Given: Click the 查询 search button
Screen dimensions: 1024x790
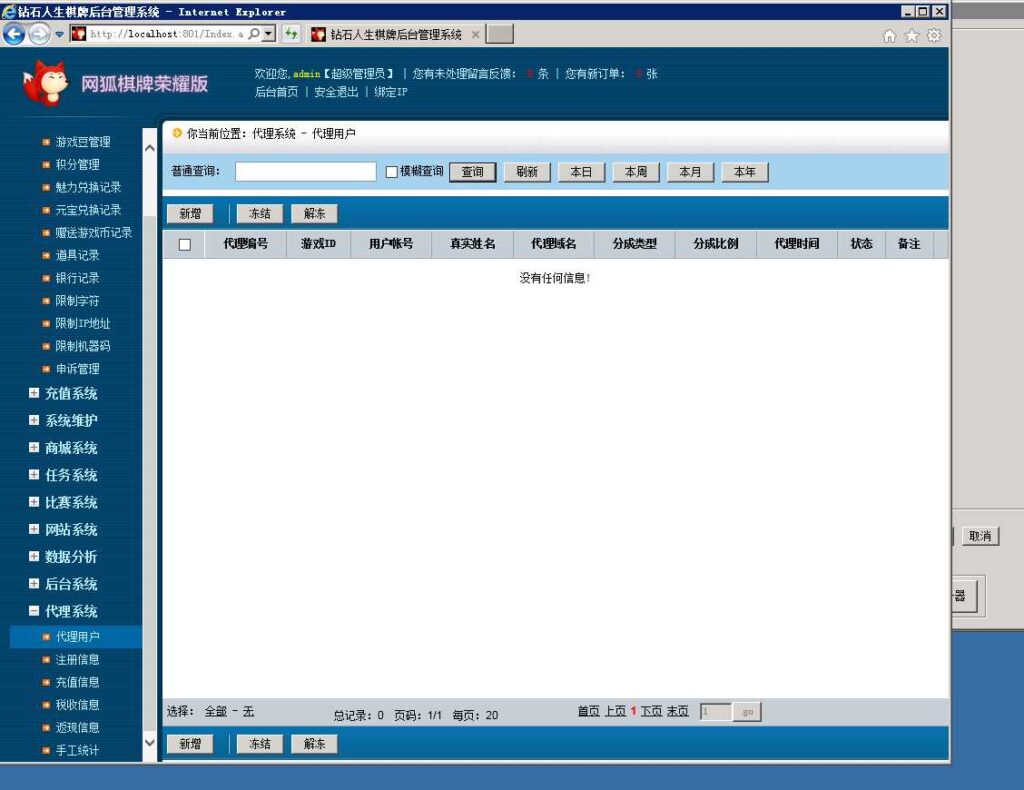Looking at the screenshot, I should pos(472,171).
